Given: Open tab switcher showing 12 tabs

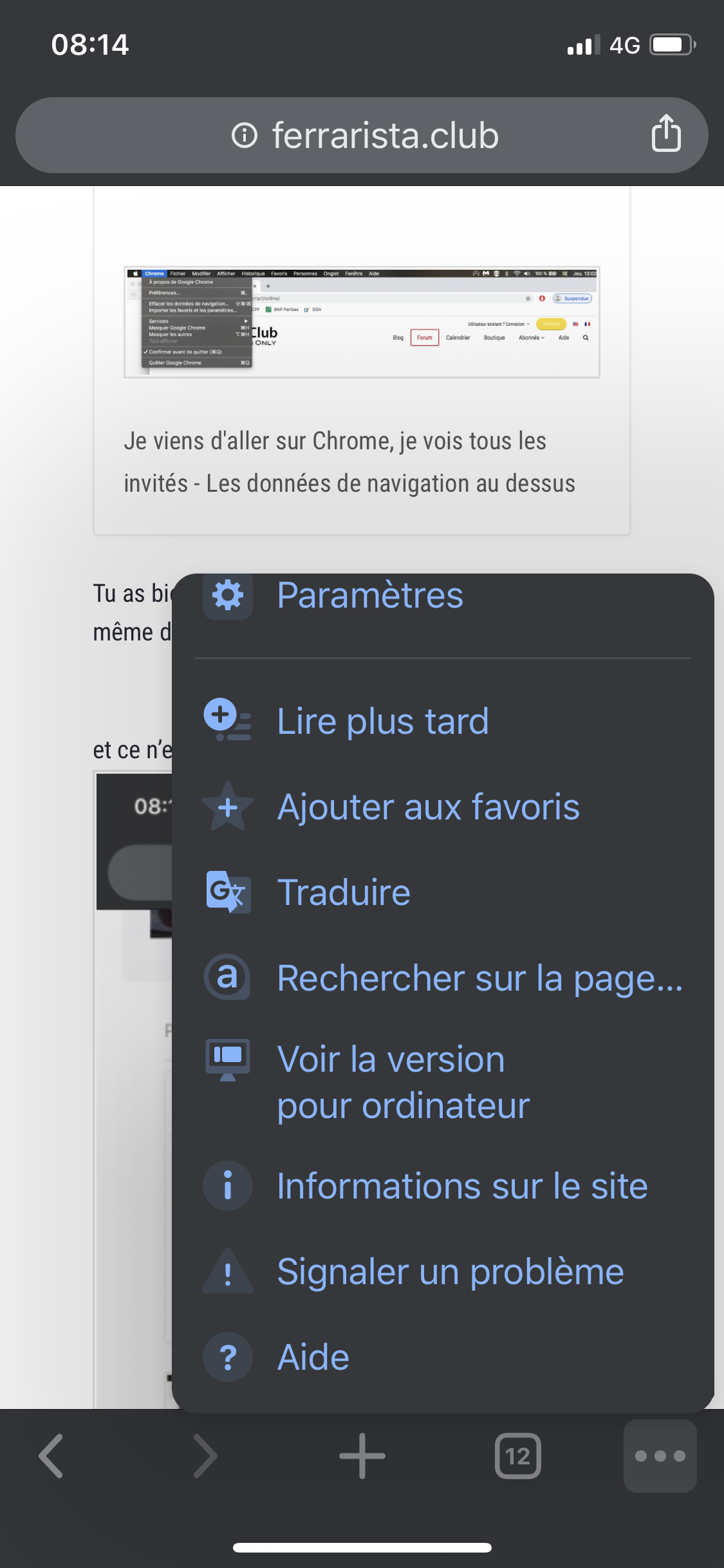Looking at the screenshot, I should click(x=517, y=1455).
